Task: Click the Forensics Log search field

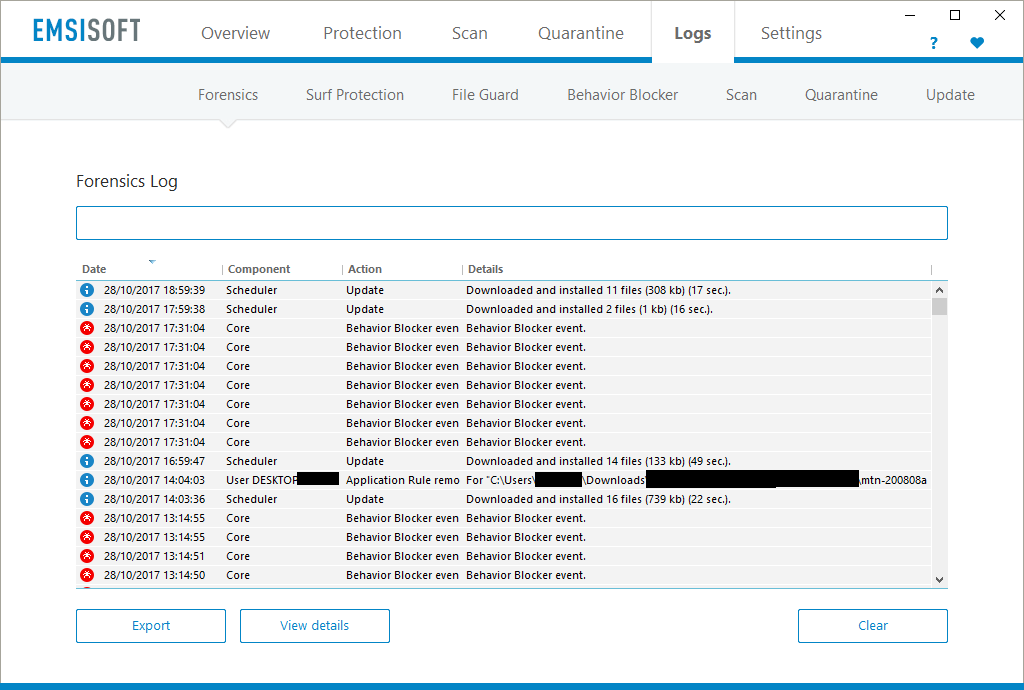Action: 511,223
